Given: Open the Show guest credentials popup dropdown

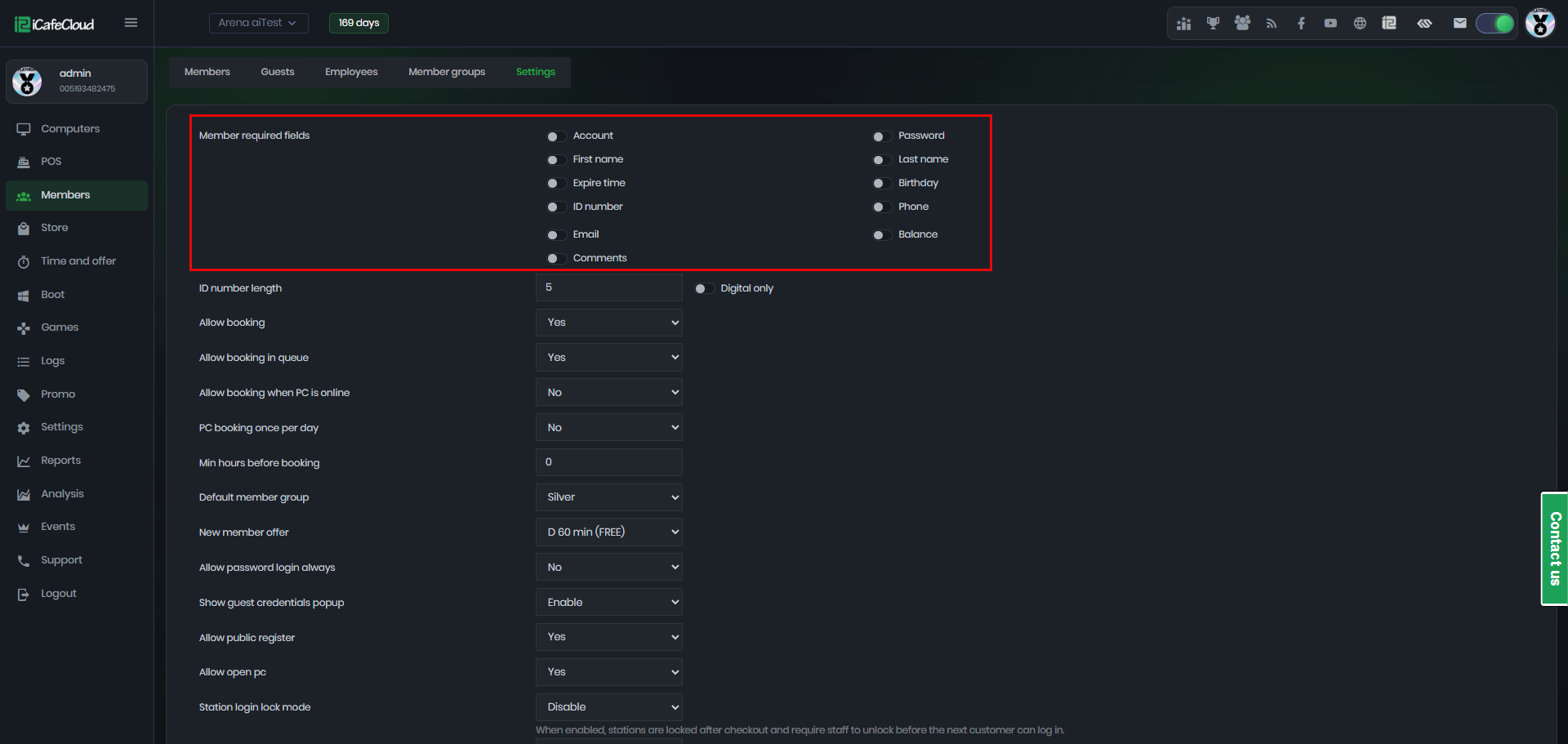Looking at the screenshot, I should tap(609, 603).
